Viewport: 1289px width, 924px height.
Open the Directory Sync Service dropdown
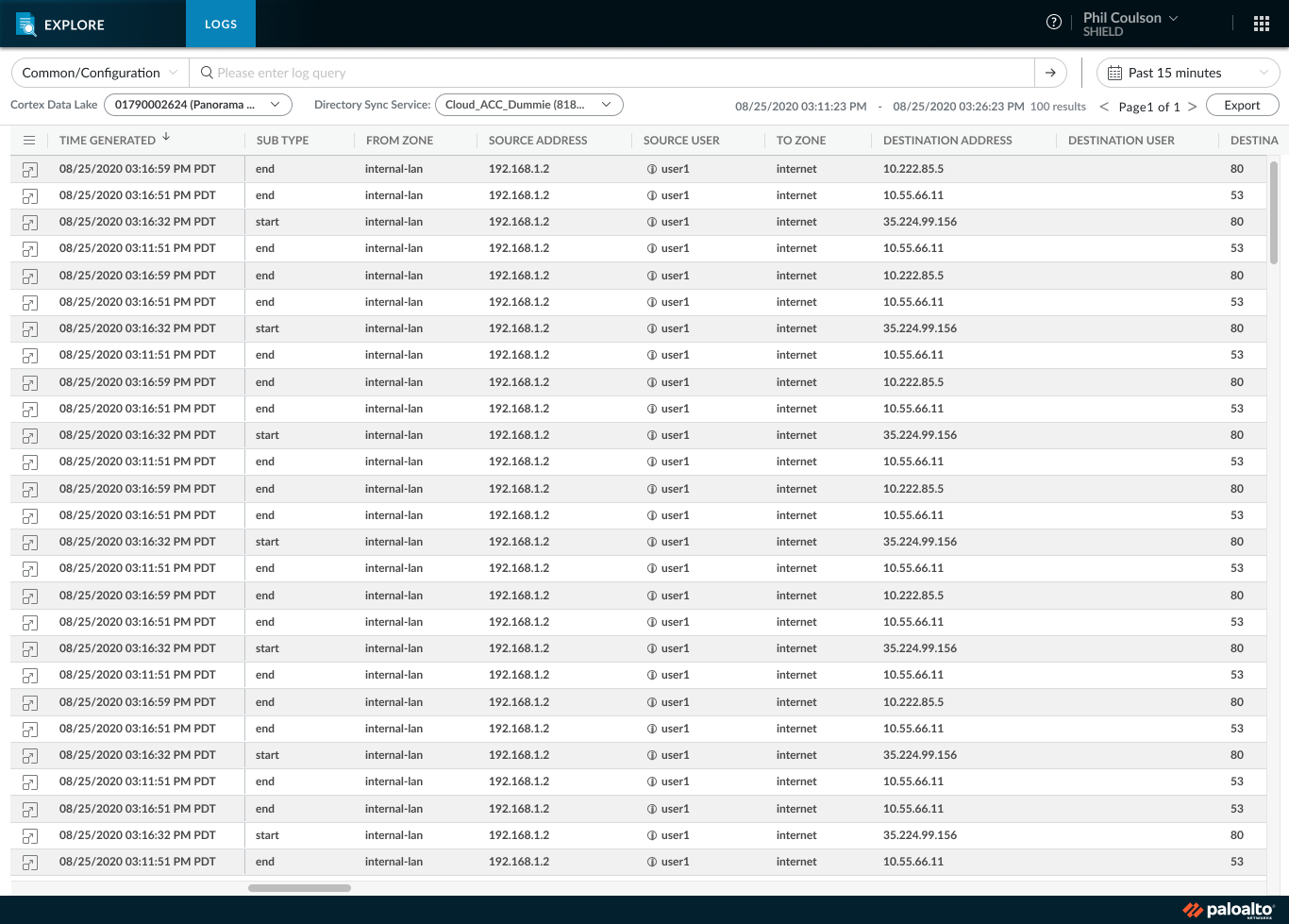[x=529, y=105]
